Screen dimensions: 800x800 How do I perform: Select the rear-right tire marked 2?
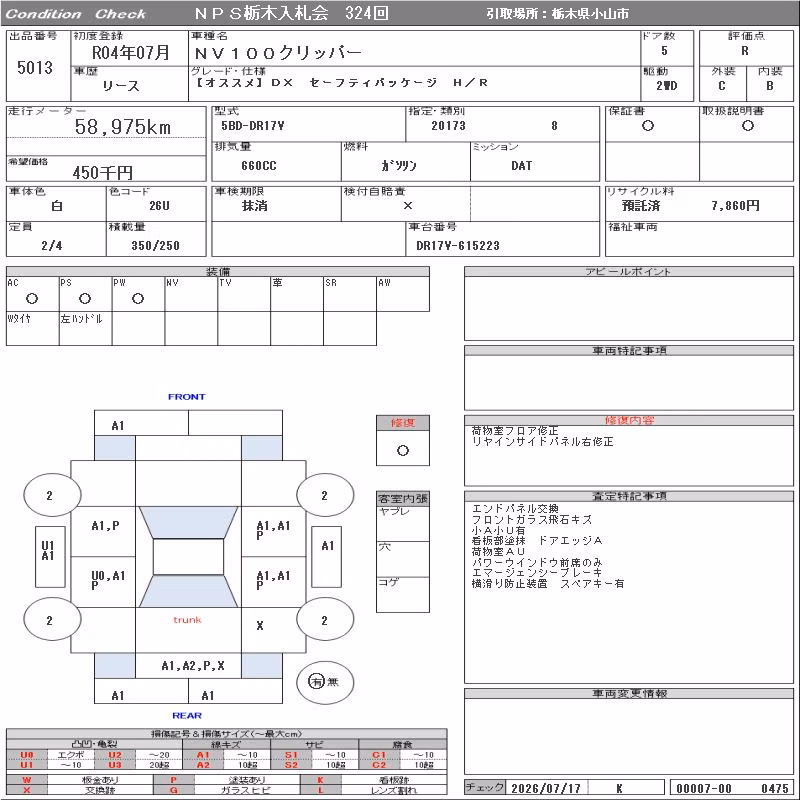(325, 619)
